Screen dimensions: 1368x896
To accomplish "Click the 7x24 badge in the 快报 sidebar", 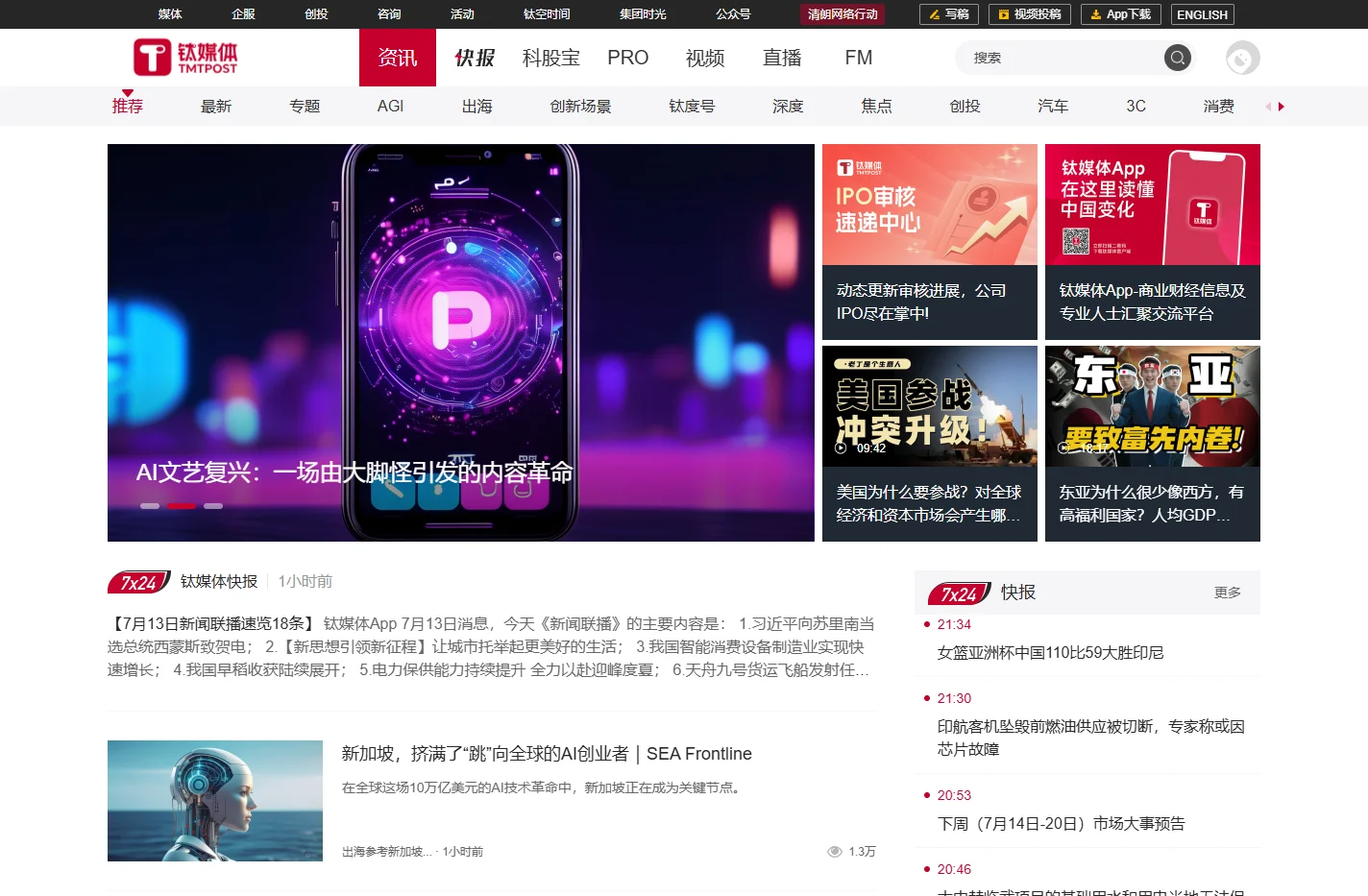I will click(960, 593).
